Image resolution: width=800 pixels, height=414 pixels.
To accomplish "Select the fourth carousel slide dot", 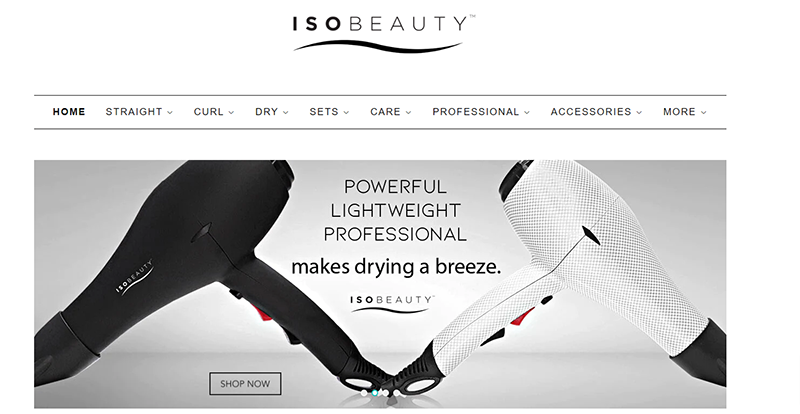I will click(396, 393).
